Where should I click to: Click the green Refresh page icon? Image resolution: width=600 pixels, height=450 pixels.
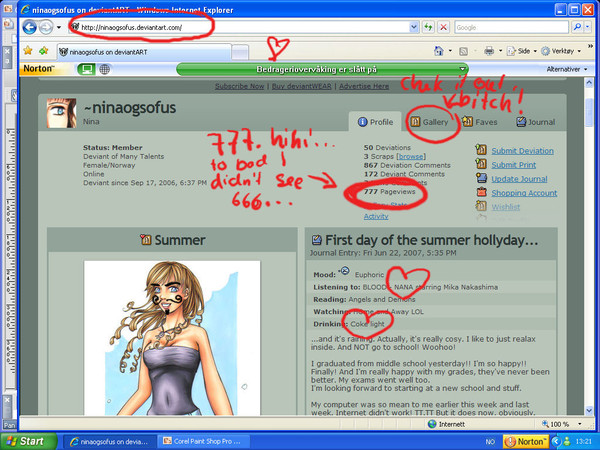click(x=428, y=27)
